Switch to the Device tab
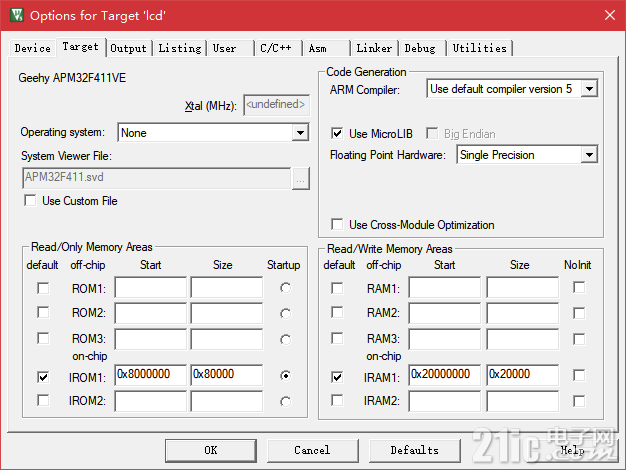 click(x=32, y=48)
